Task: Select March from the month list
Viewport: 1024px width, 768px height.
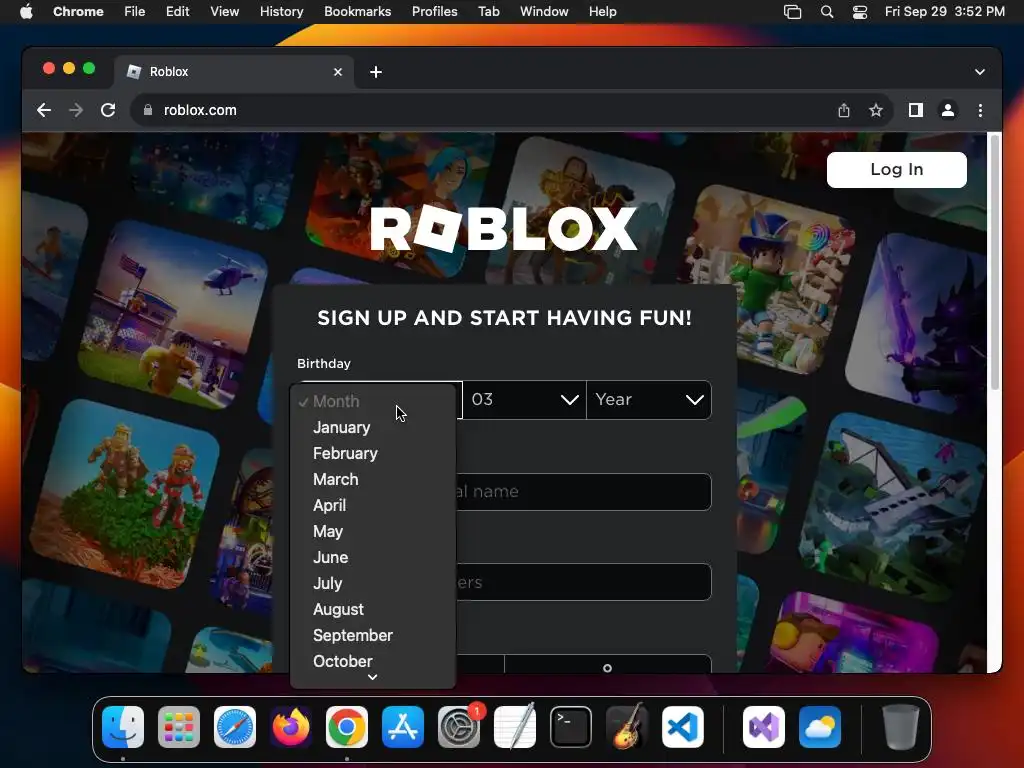Action: tap(373, 479)
